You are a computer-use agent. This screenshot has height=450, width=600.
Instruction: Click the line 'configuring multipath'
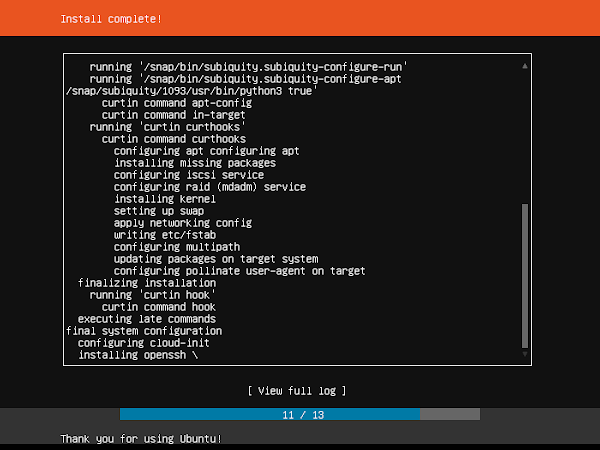click(177, 247)
